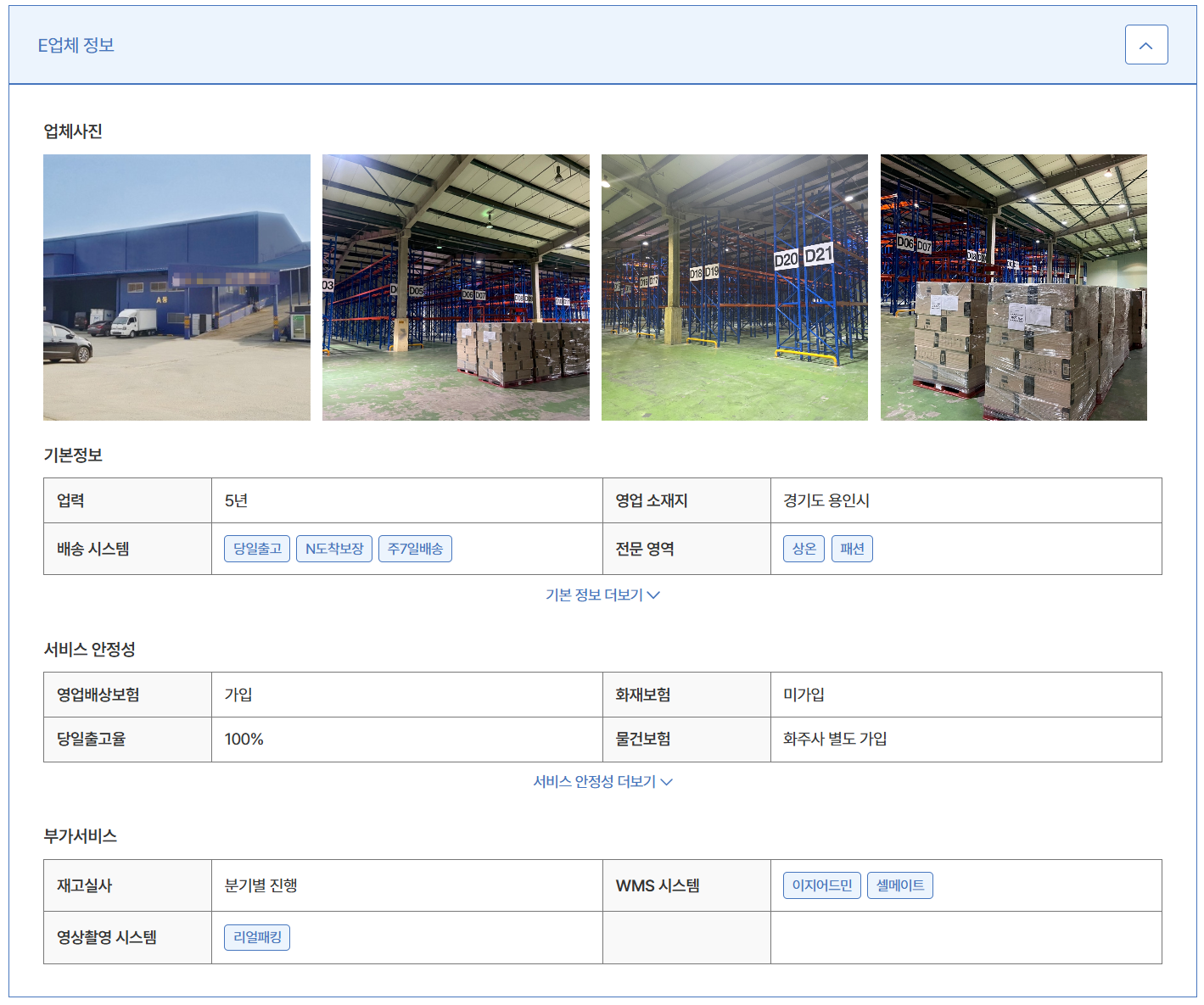The width and height of the screenshot is (1204, 1005).
Task: Click the 가입 value for 영업배상보험
Action: point(238,695)
